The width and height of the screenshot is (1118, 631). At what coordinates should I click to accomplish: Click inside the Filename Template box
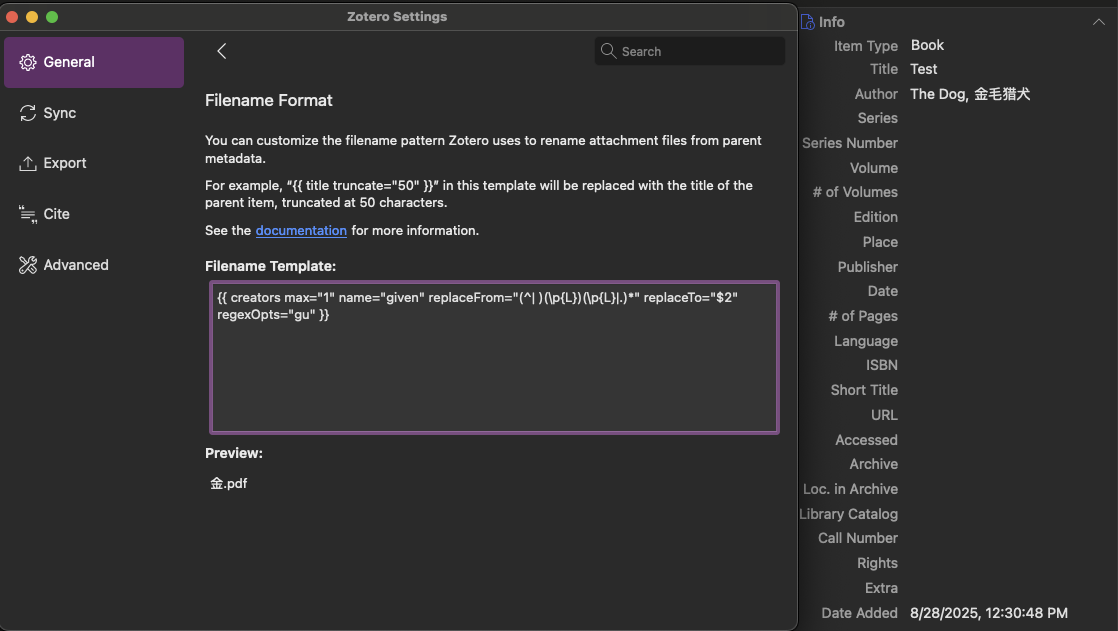pos(494,370)
